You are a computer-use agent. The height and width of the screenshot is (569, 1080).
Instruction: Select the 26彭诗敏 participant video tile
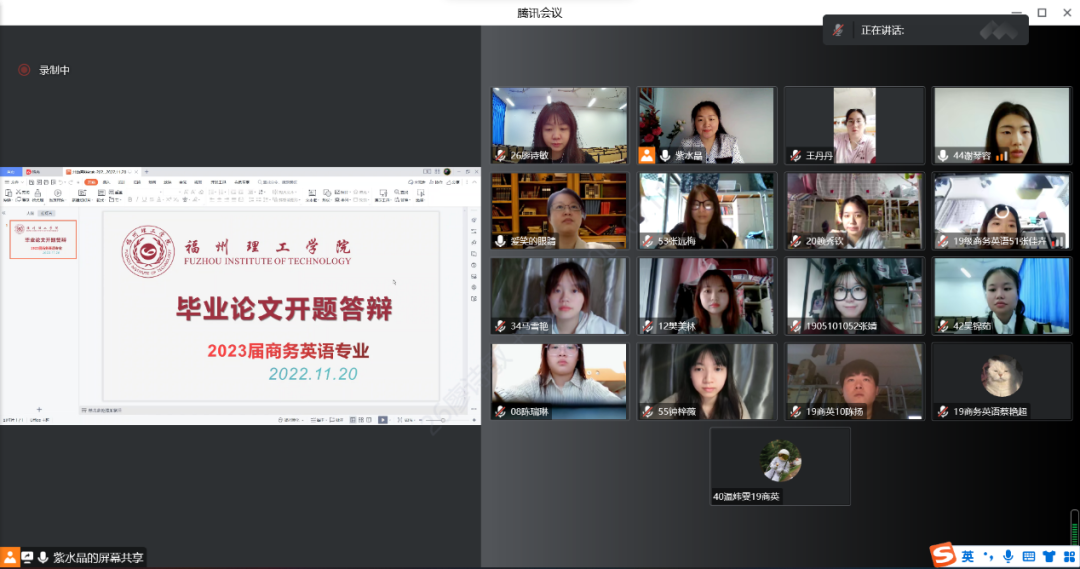point(559,125)
